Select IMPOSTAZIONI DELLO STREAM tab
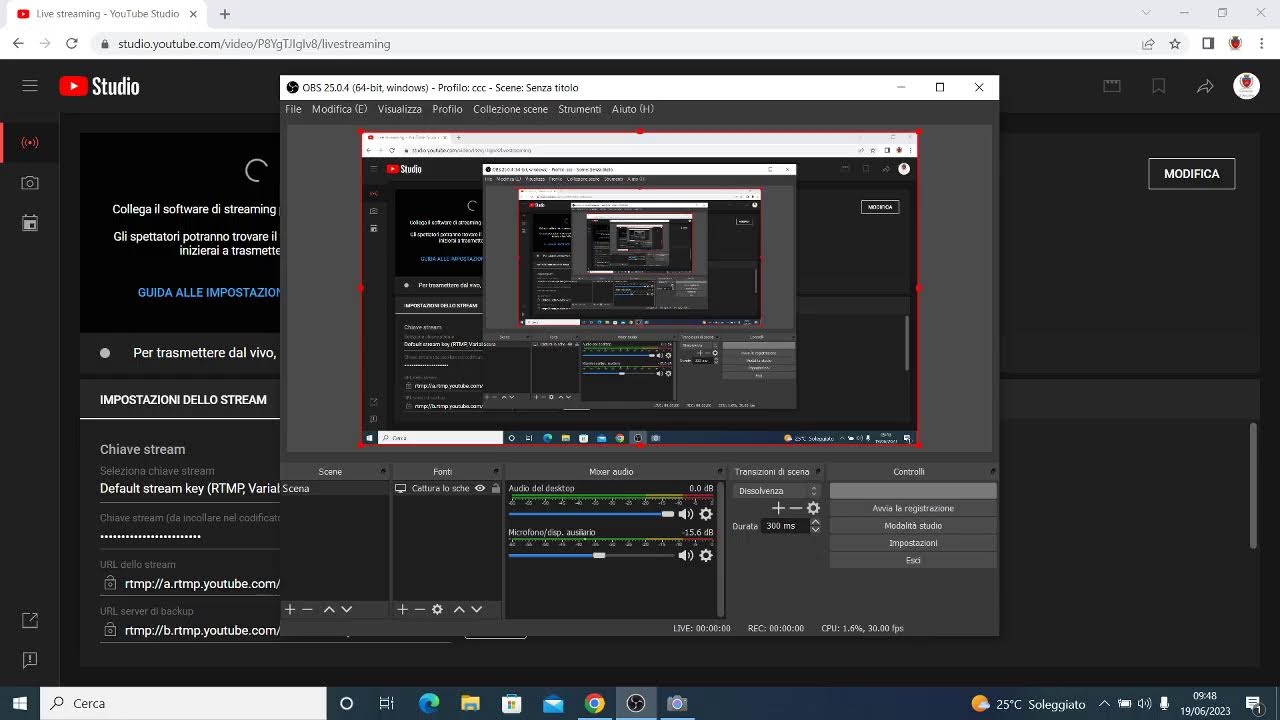This screenshot has height=720, width=1280. click(183, 399)
